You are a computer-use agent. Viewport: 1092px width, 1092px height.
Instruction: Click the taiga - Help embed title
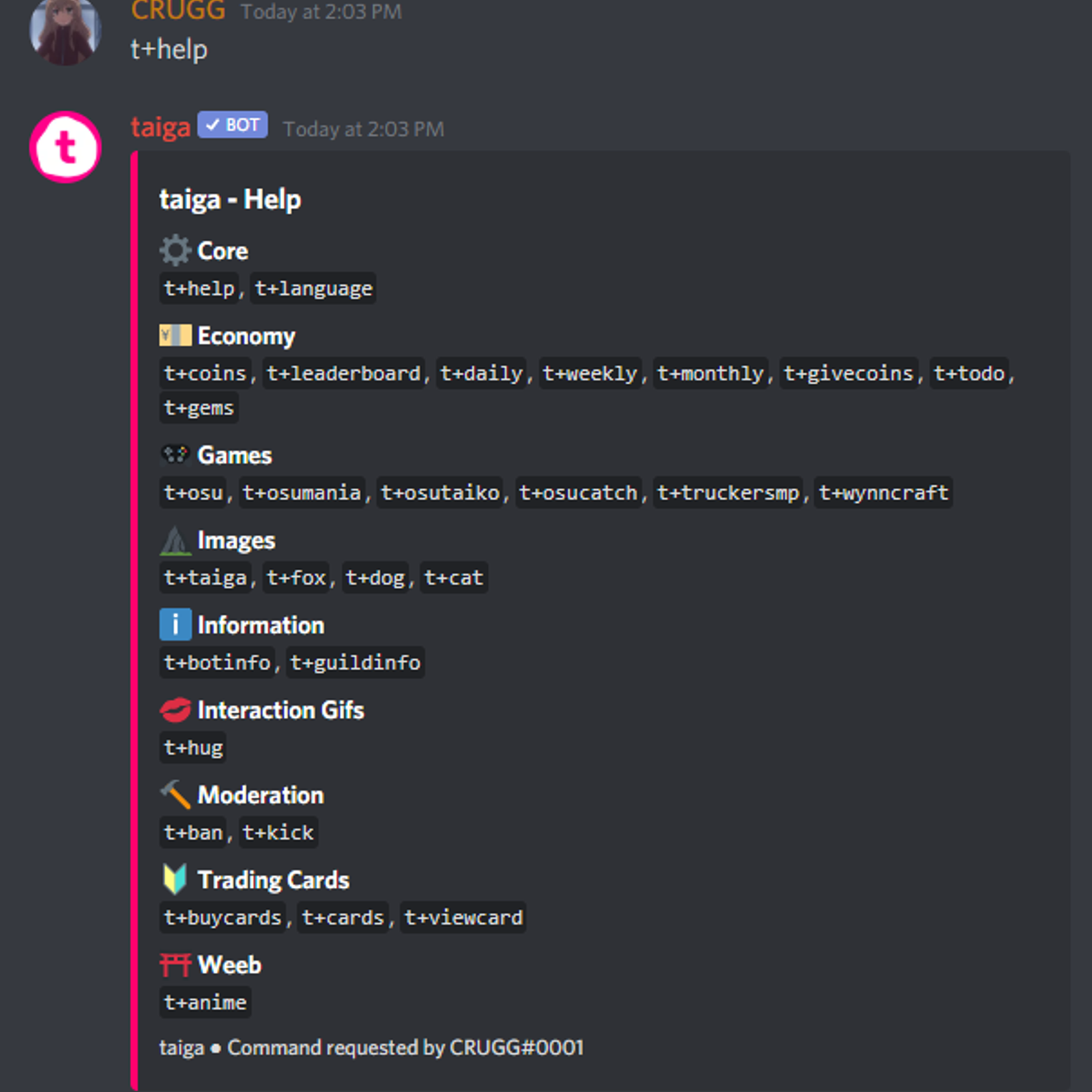(x=230, y=200)
